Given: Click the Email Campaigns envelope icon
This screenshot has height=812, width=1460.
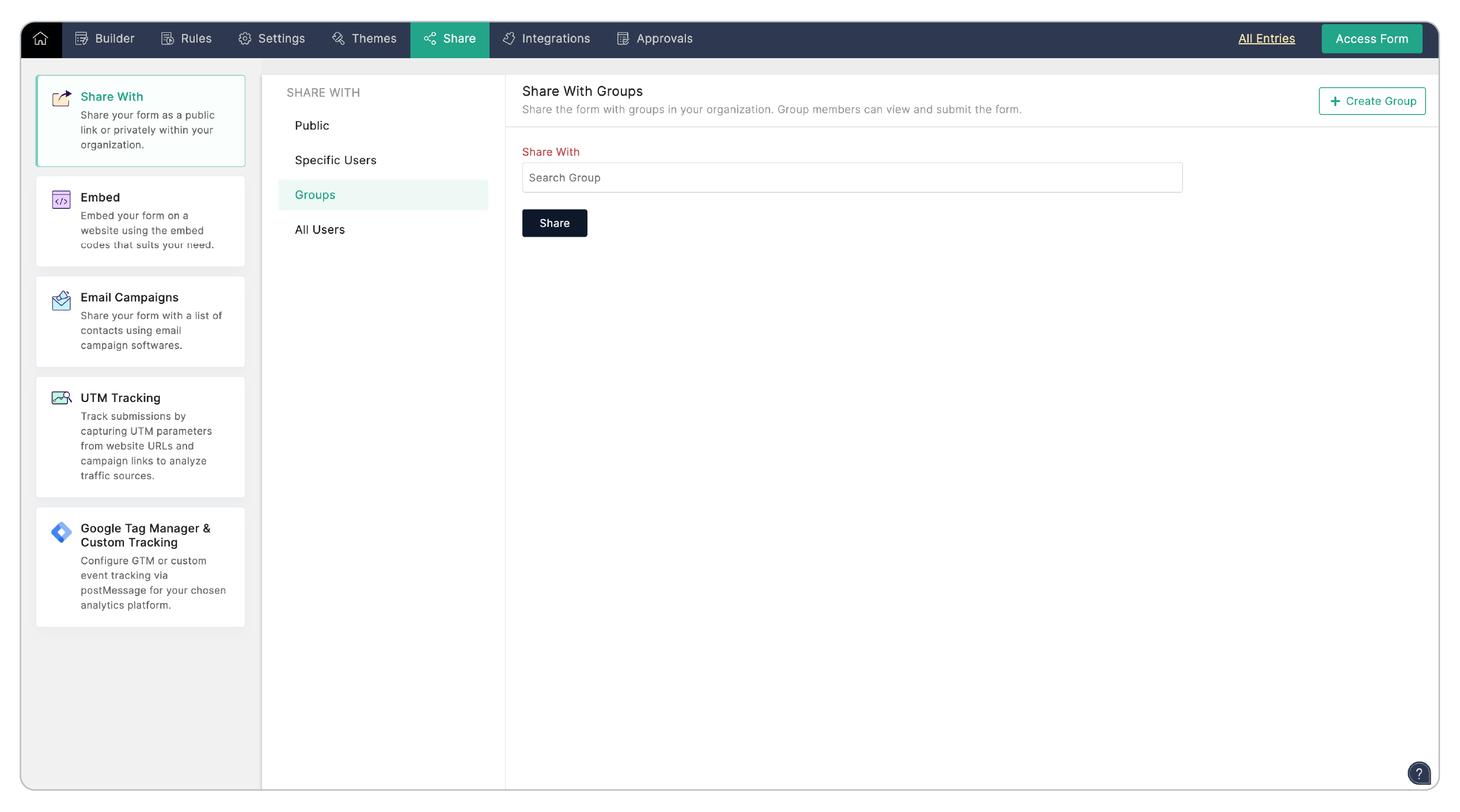Looking at the screenshot, I should click(x=61, y=300).
